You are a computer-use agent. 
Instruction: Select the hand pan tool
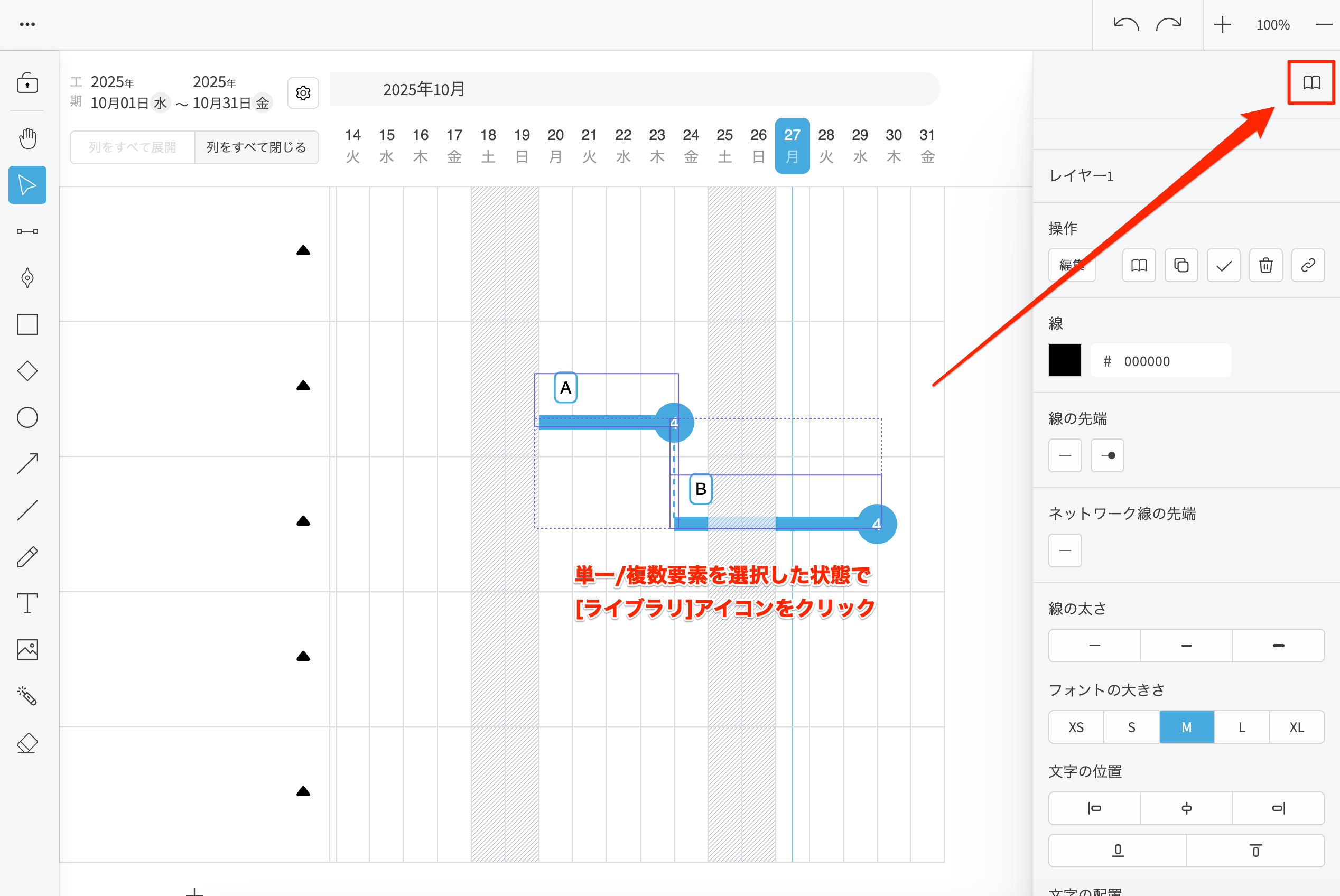click(x=27, y=138)
